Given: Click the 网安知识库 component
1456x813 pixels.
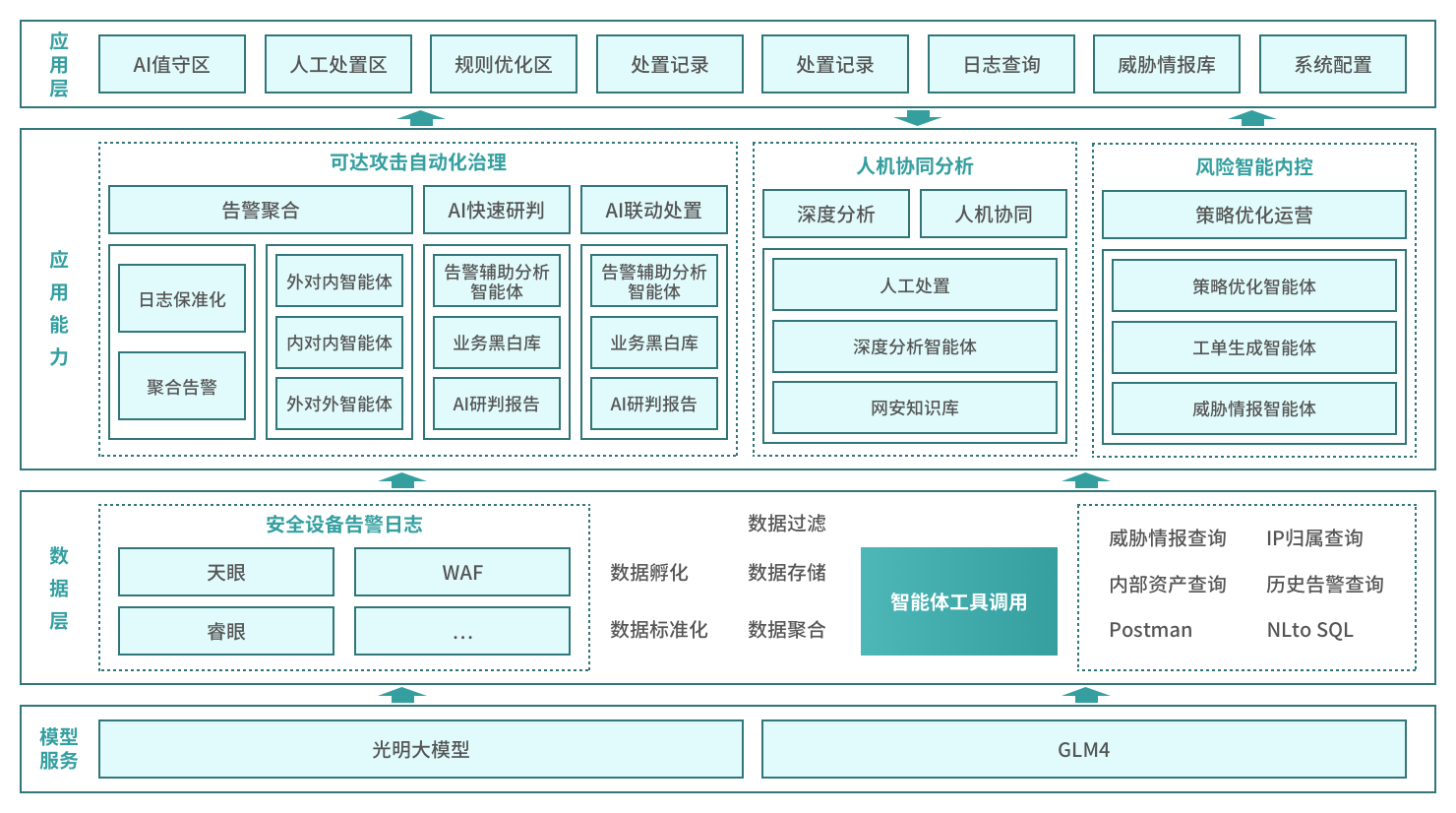Looking at the screenshot, I should point(914,406).
